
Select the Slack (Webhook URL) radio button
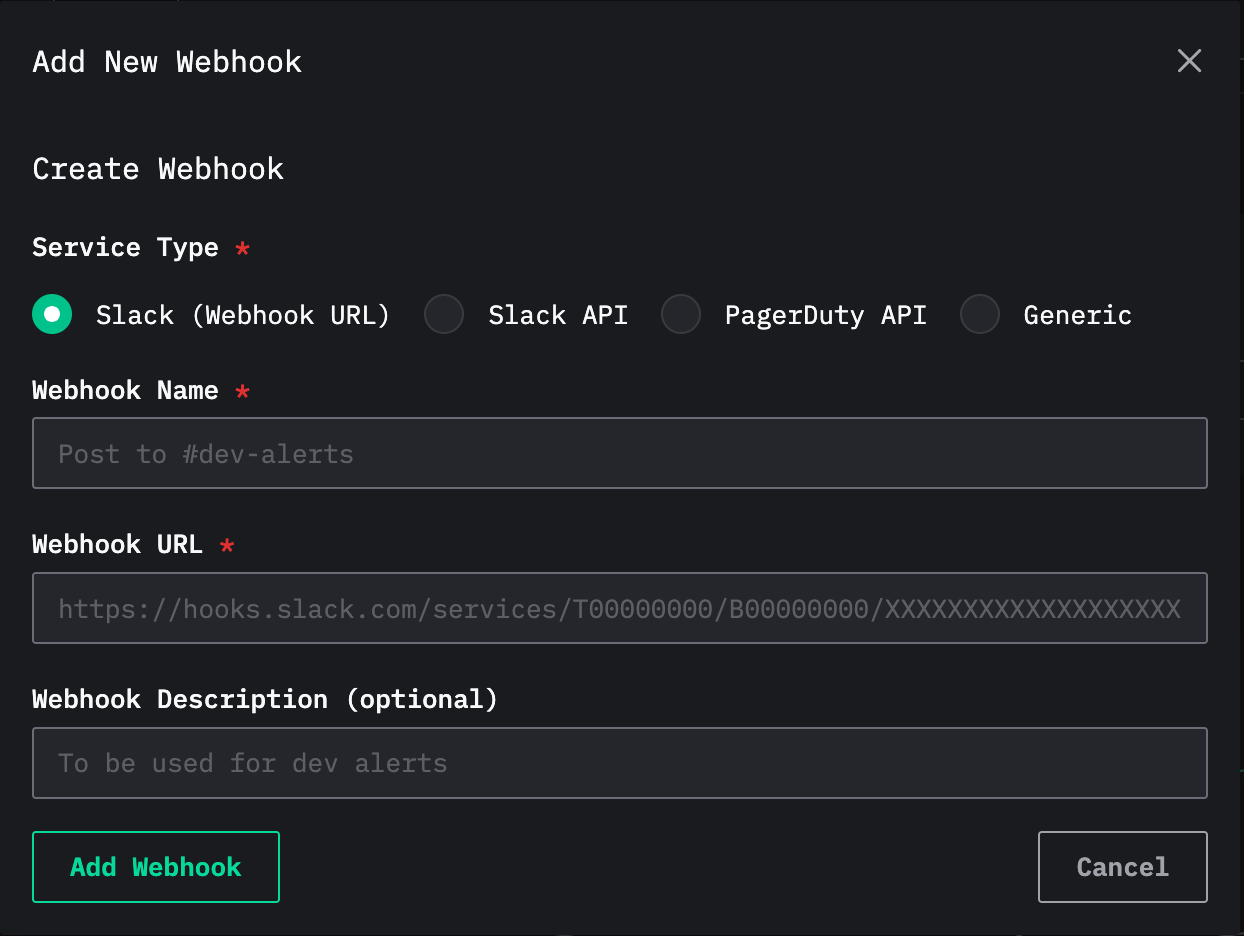click(x=52, y=314)
